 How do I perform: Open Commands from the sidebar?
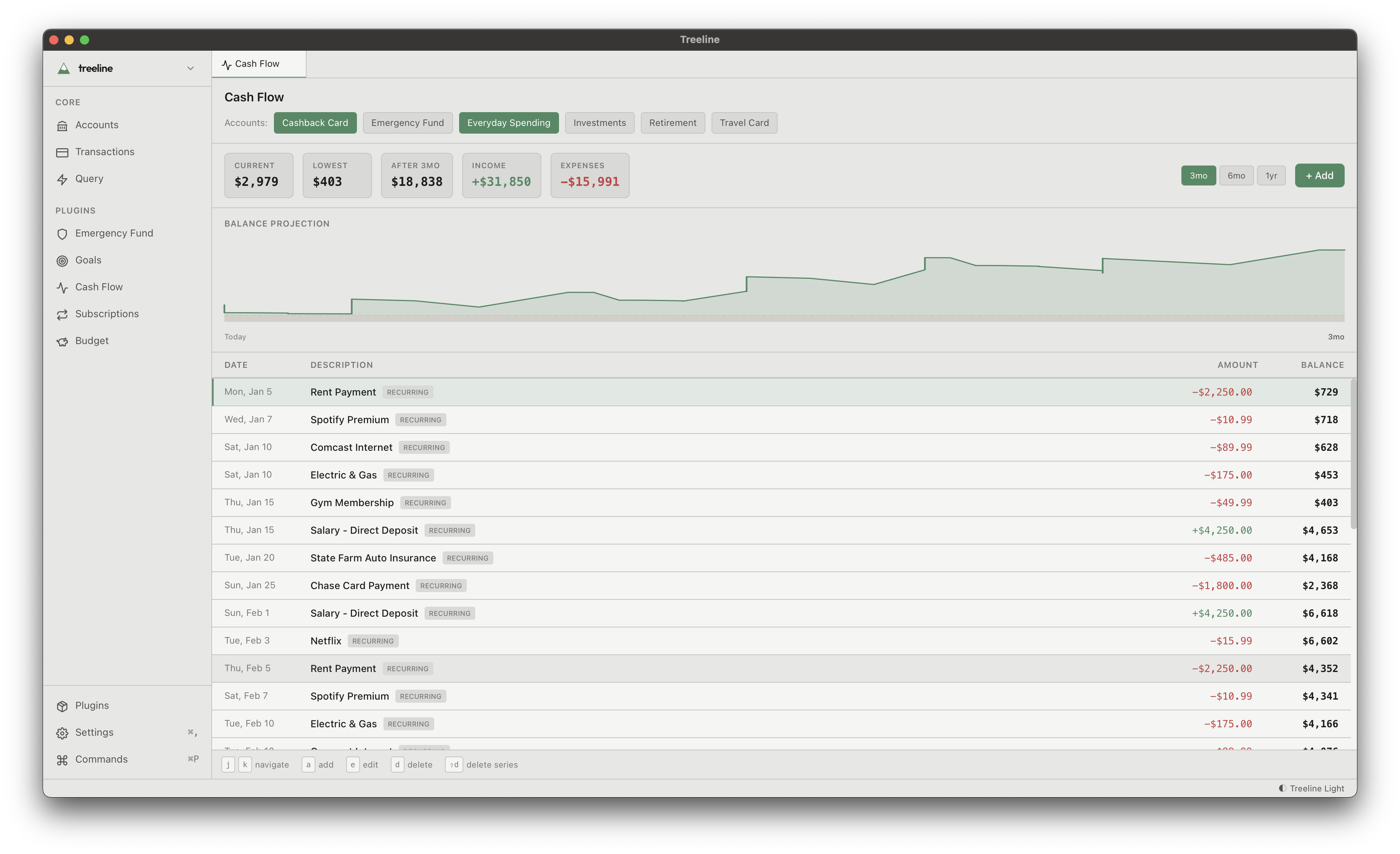[x=101, y=759]
